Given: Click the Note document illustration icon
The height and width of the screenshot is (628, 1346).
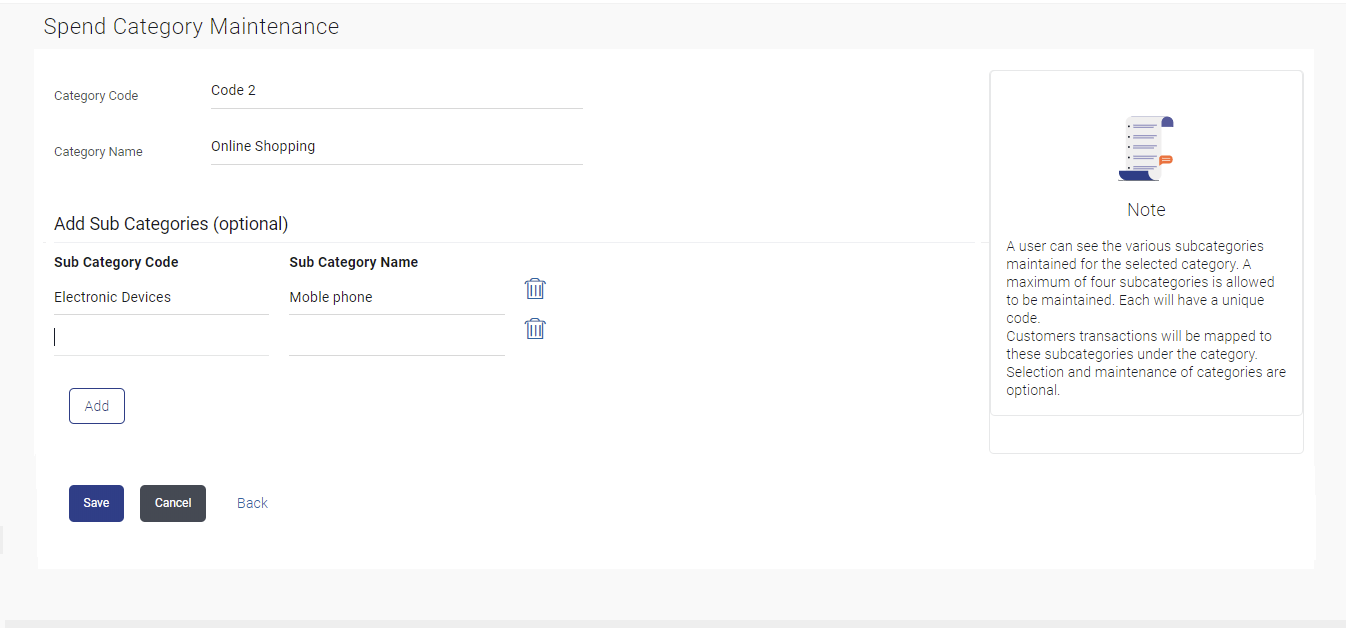Looking at the screenshot, I should (1145, 148).
